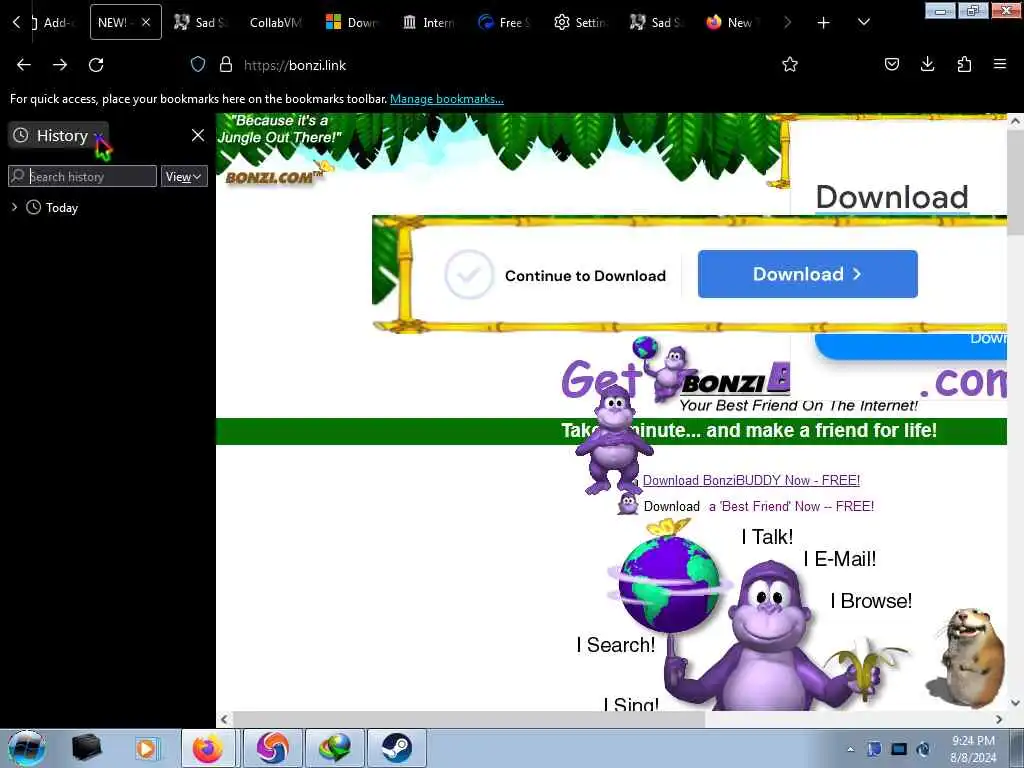Viewport: 1024px width, 768px height.
Task: Click the spinning globe image
Action: click(669, 584)
